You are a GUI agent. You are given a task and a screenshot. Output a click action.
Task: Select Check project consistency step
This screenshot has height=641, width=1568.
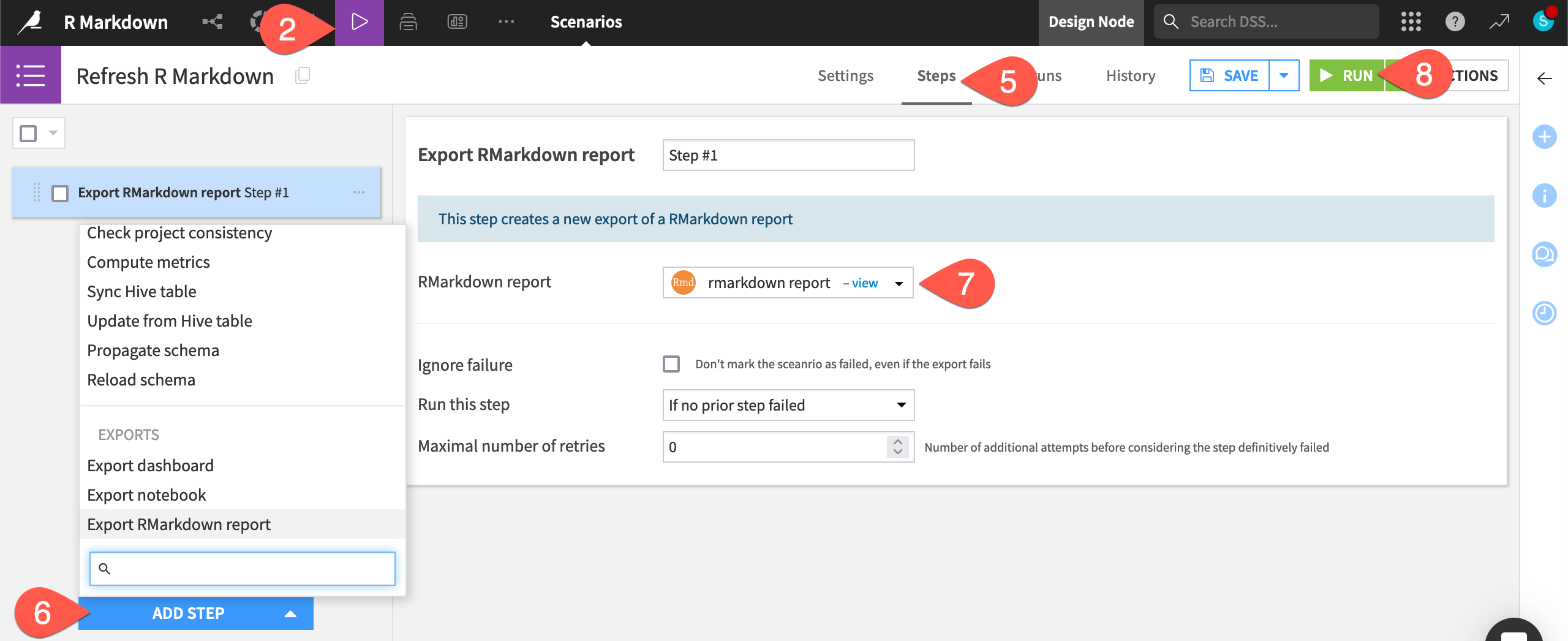point(179,233)
